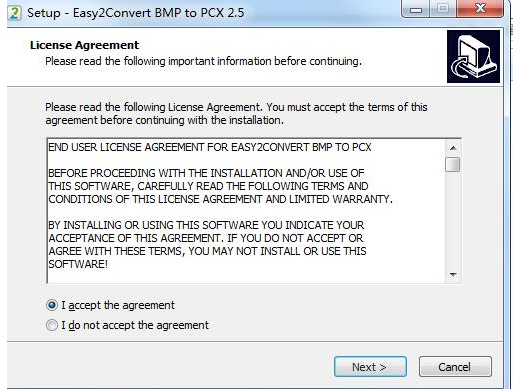Click the setup window title text
The image size is (515, 389).
(x=136, y=13)
